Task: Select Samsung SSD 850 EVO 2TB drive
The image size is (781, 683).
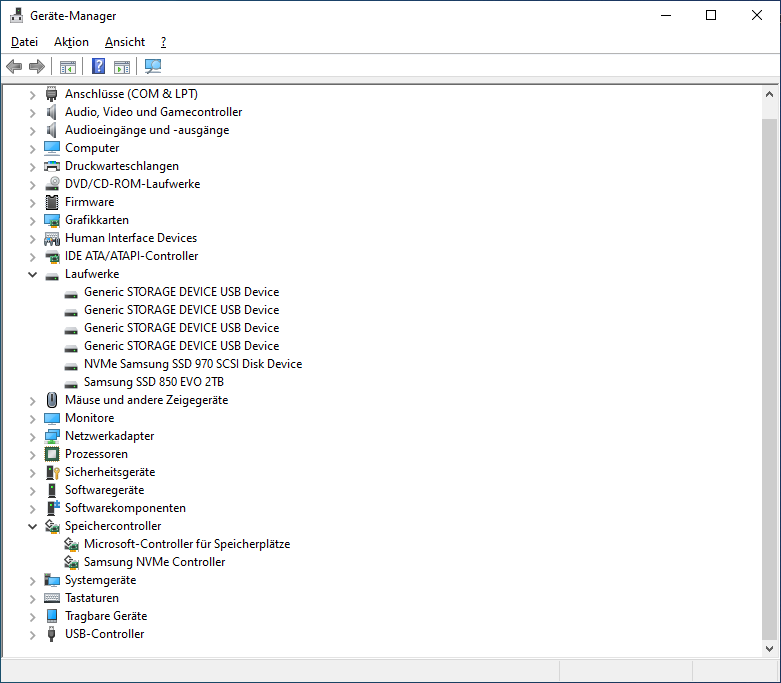Action: pyautogui.click(x=154, y=382)
